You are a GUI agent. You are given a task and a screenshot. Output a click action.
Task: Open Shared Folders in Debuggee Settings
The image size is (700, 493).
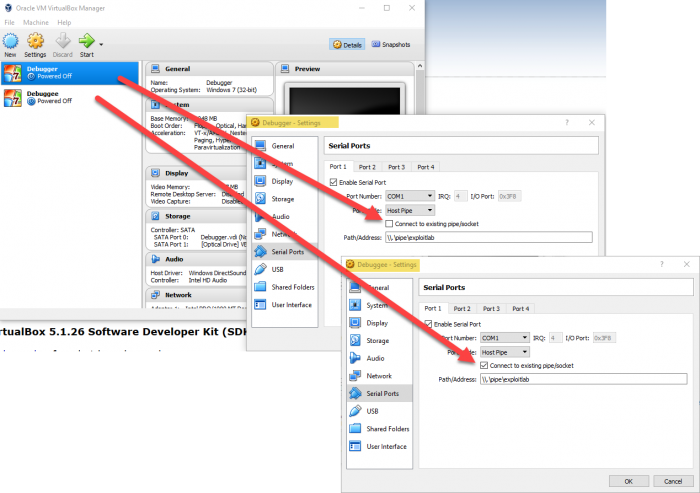coord(379,429)
